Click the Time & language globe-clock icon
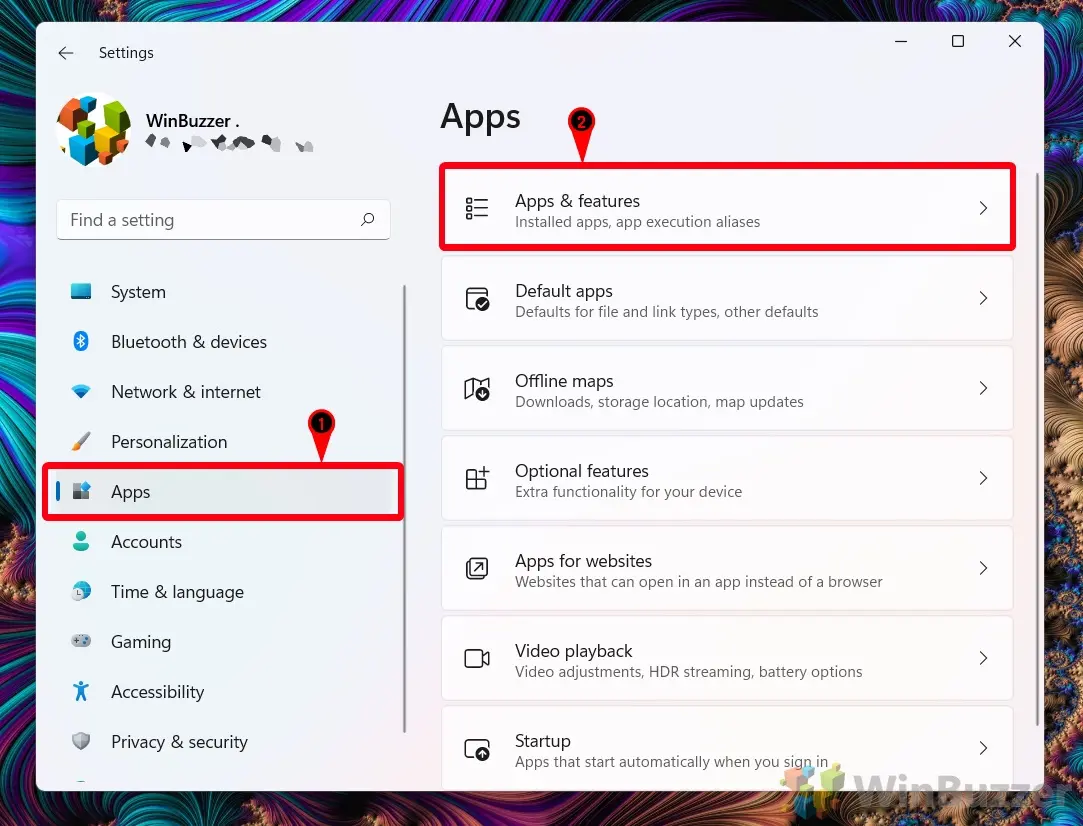1083x826 pixels. (81, 591)
